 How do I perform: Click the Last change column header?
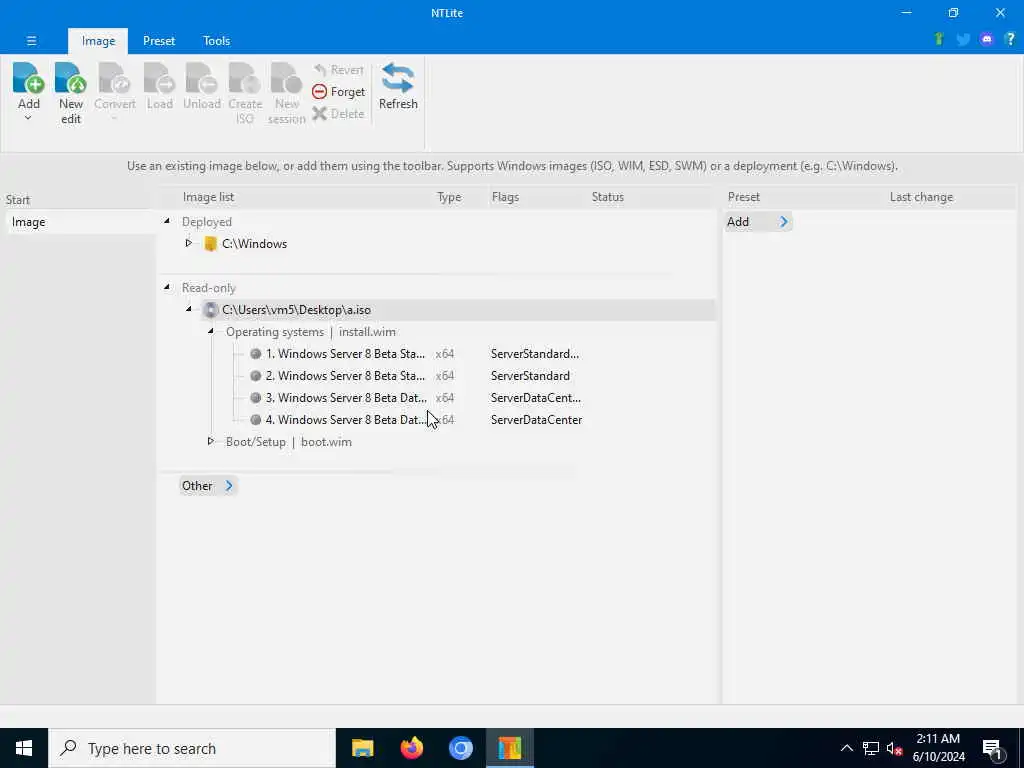pos(921,197)
